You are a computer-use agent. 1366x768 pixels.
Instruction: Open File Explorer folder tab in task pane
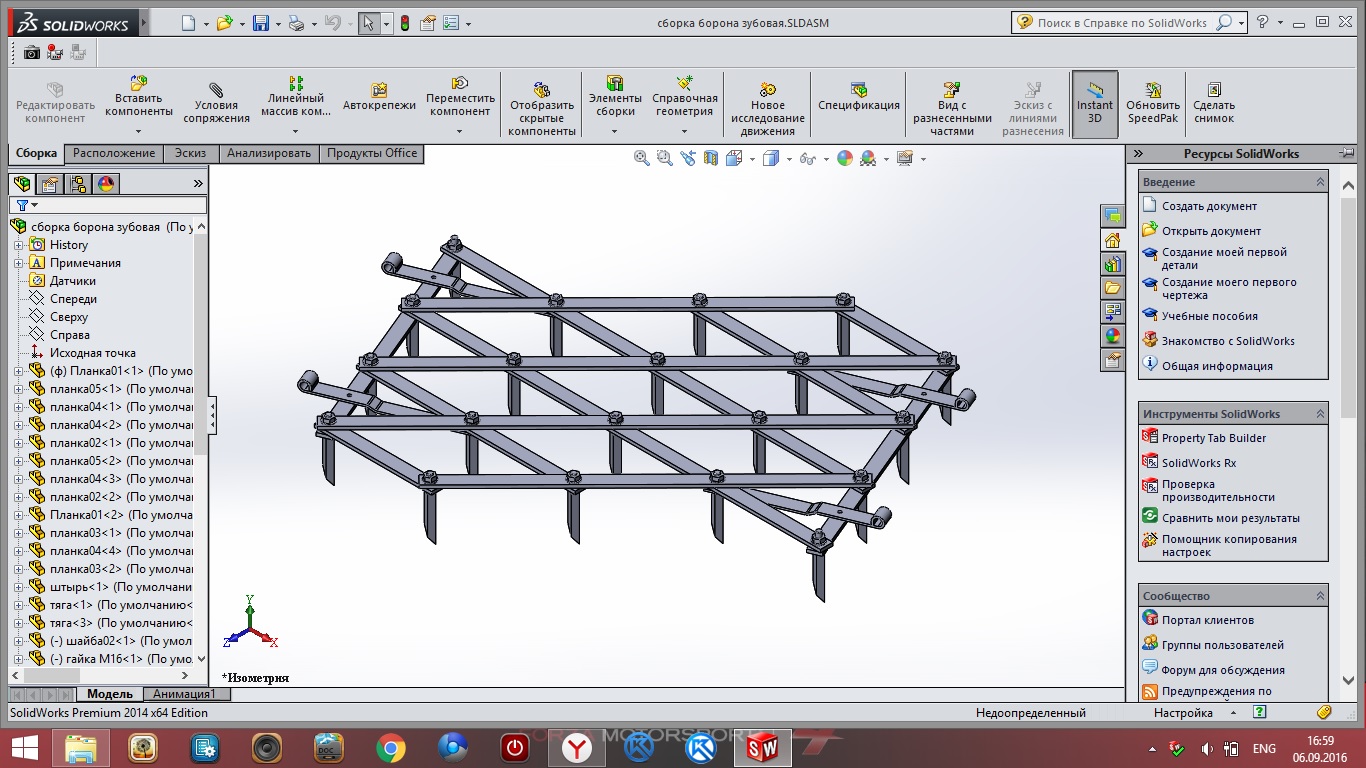coord(1112,288)
